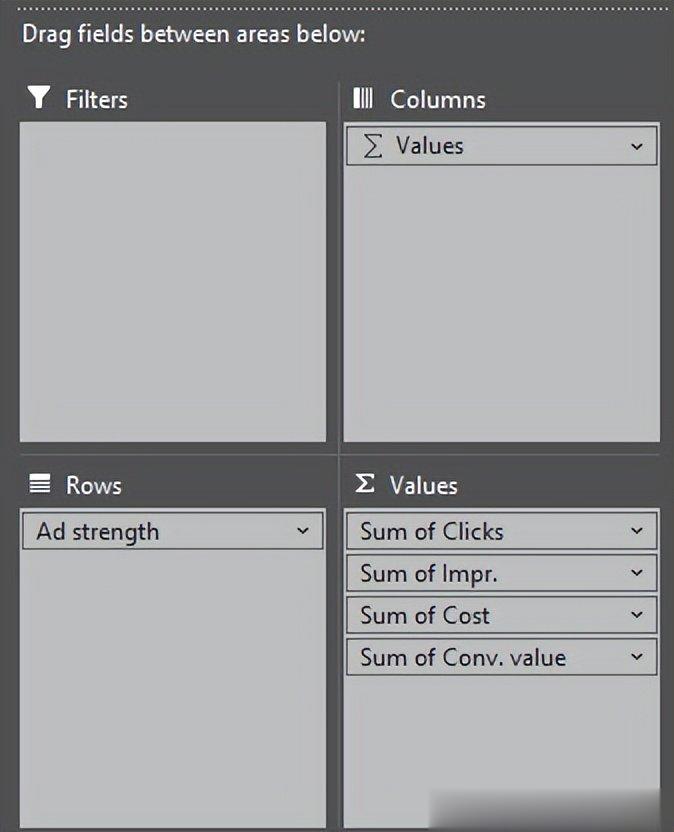Click the Filters funnel icon
This screenshot has width=674, height=832.
[39, 98]
